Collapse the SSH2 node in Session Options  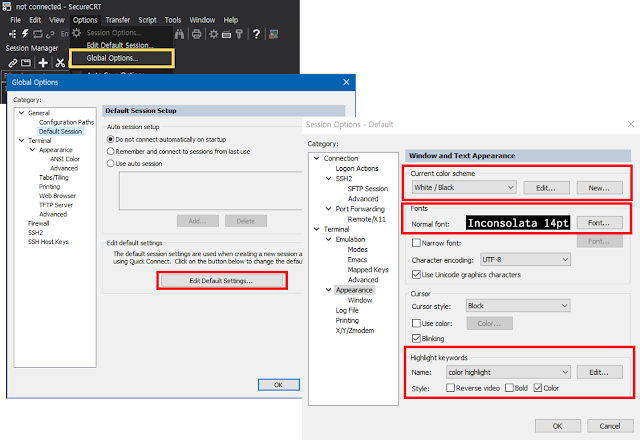[x=328, y=178]
